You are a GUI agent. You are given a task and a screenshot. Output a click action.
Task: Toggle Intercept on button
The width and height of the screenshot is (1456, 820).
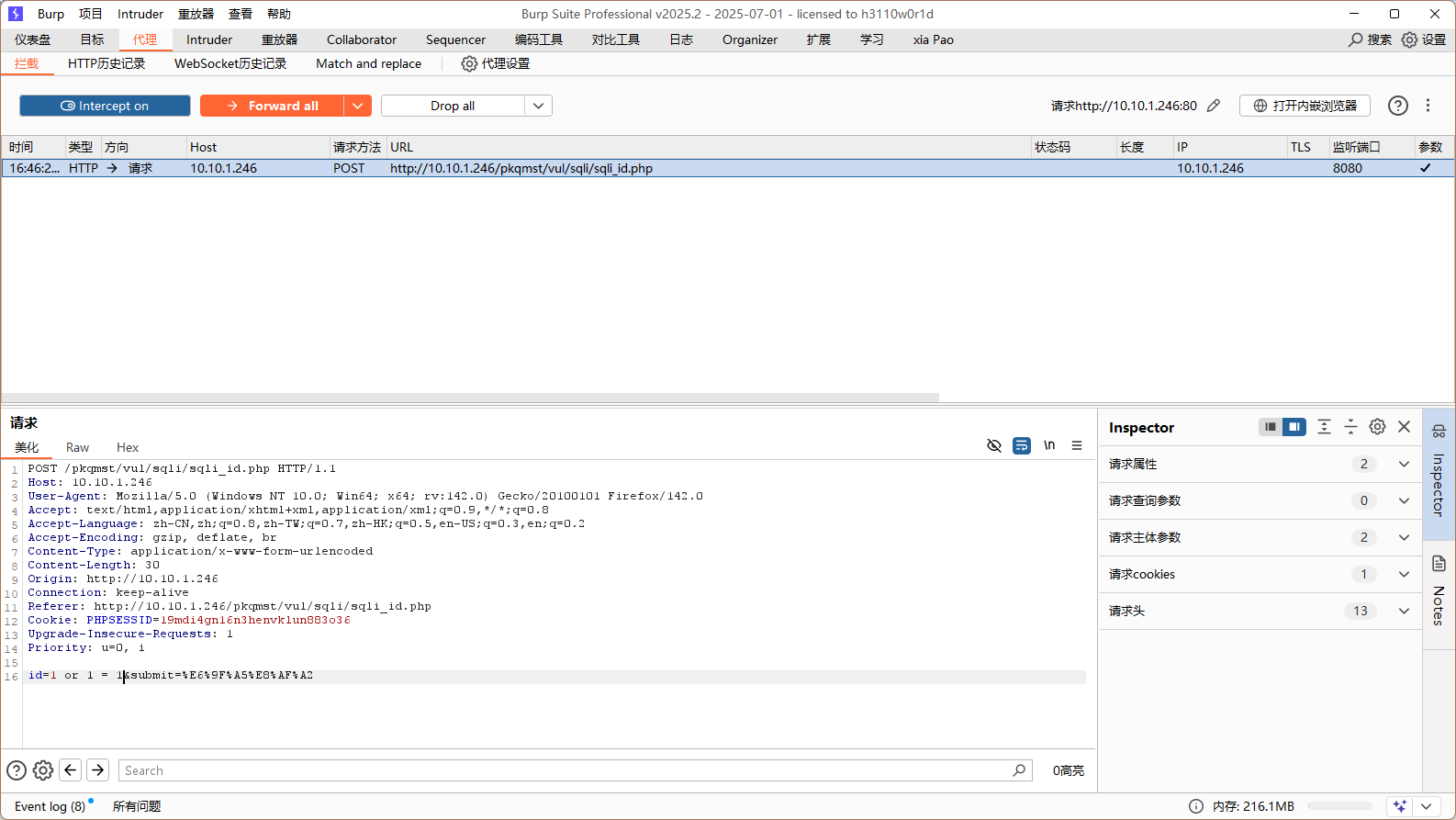tap(105, 106)
